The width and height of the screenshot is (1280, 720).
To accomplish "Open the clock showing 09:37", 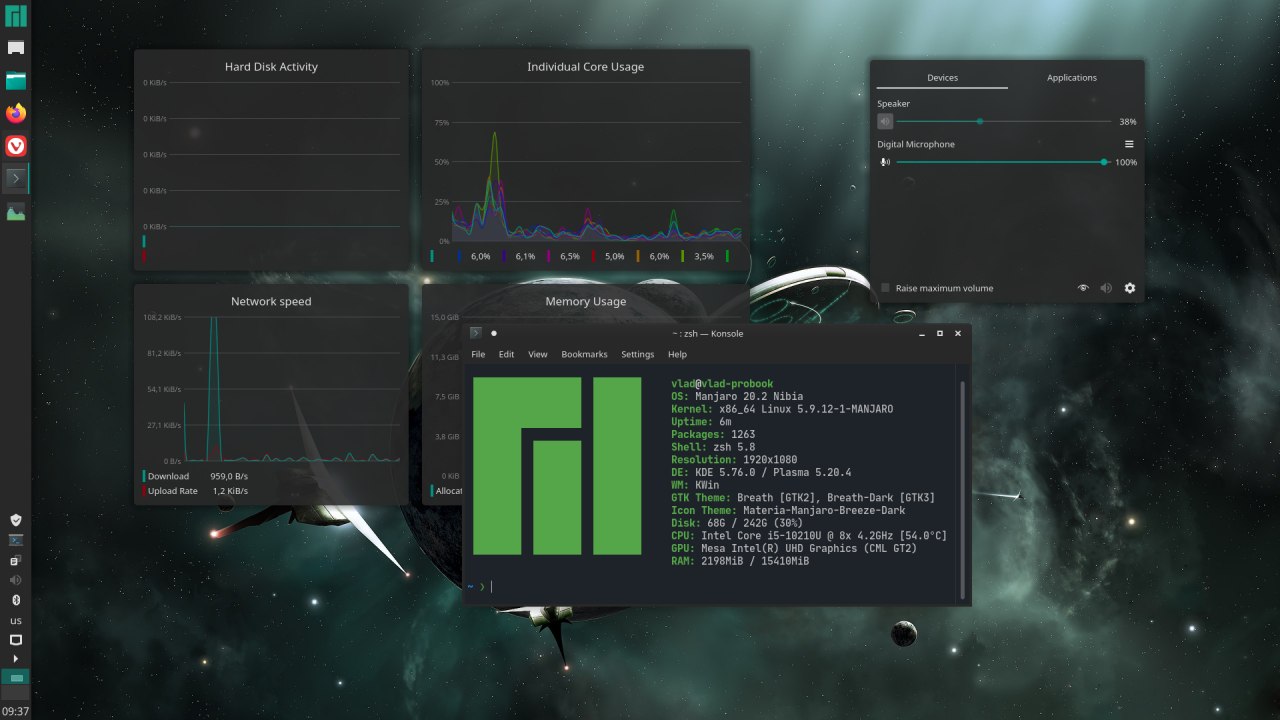I will click(16, 711).
